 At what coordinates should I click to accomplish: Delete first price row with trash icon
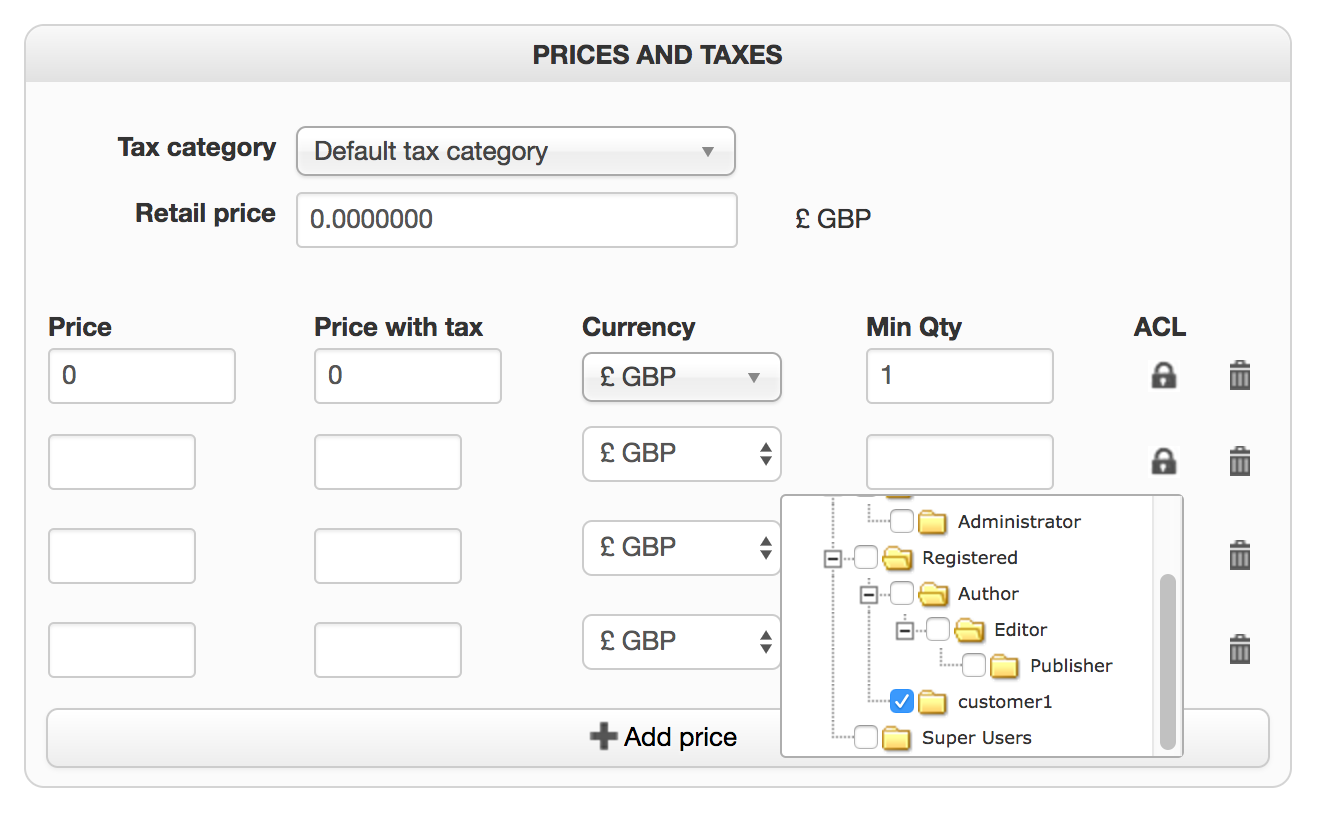(x=1239, y=376)
